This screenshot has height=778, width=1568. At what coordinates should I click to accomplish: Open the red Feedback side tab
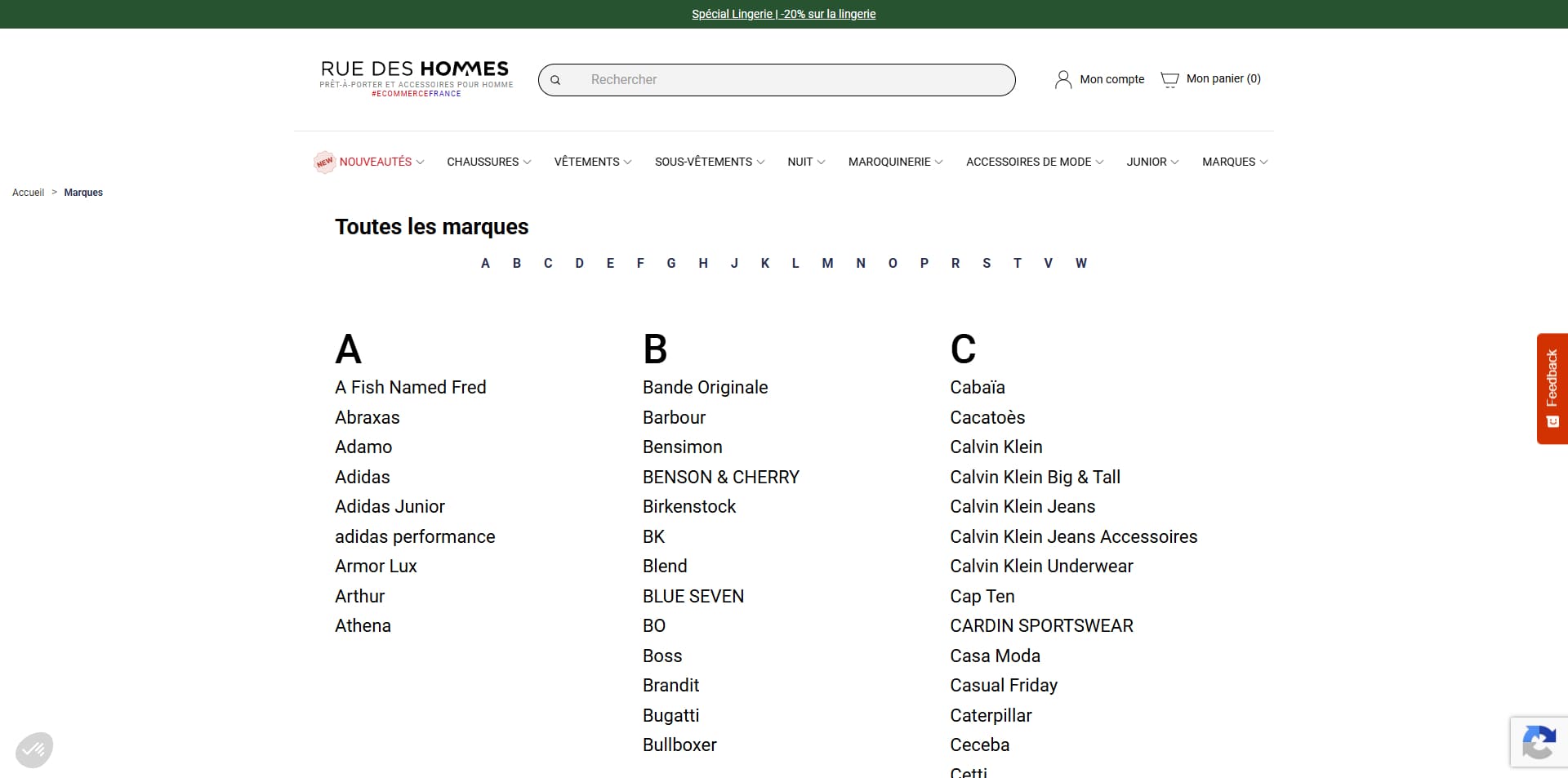[1552, 389]
